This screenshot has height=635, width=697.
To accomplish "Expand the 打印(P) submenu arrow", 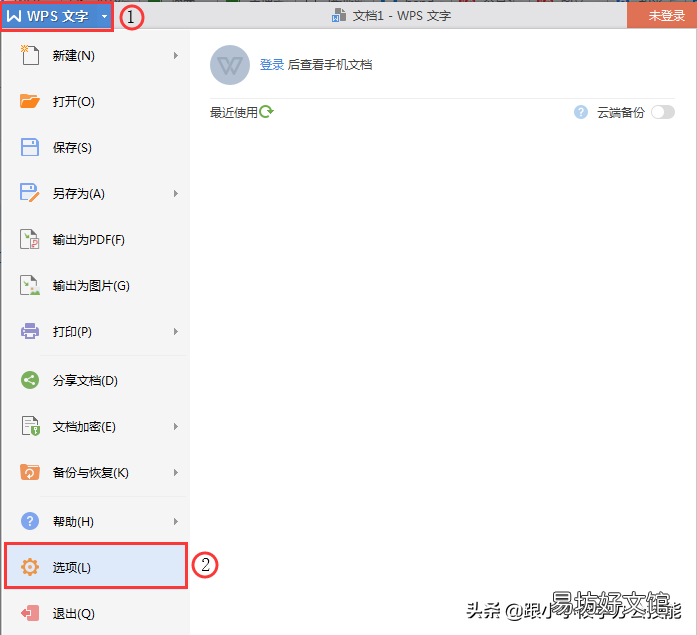I will pyautogui.click(x=176, y=331).
